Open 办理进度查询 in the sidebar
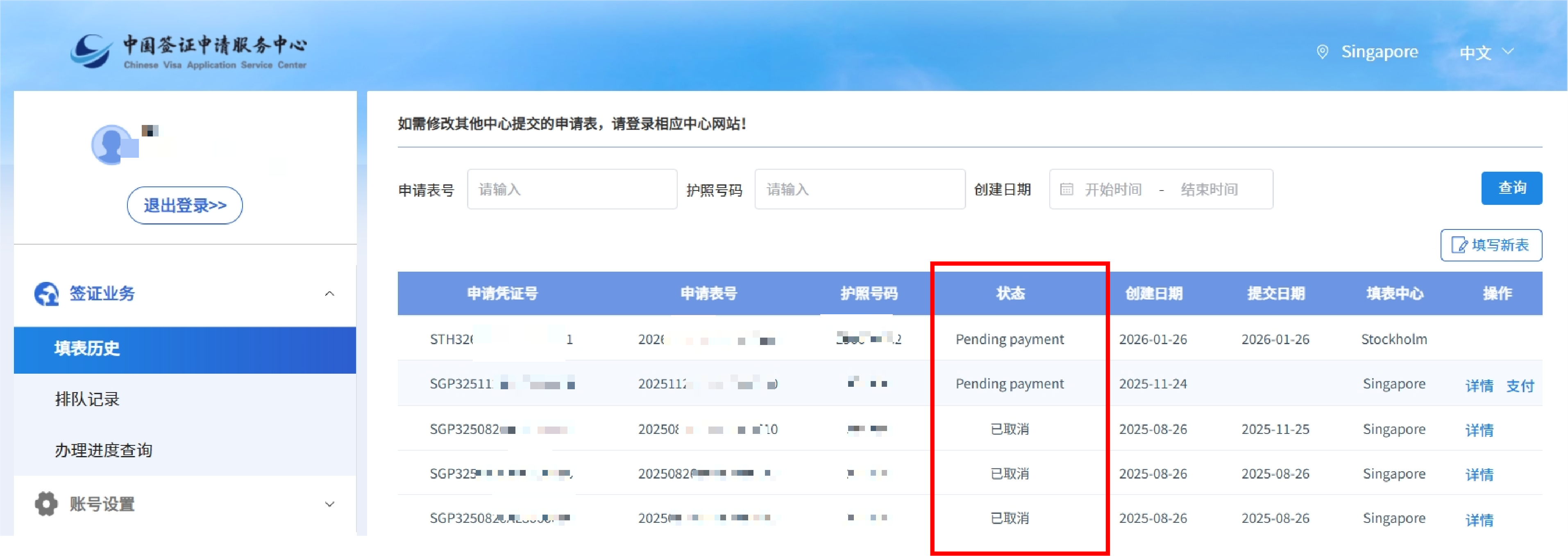 [104, 451]
